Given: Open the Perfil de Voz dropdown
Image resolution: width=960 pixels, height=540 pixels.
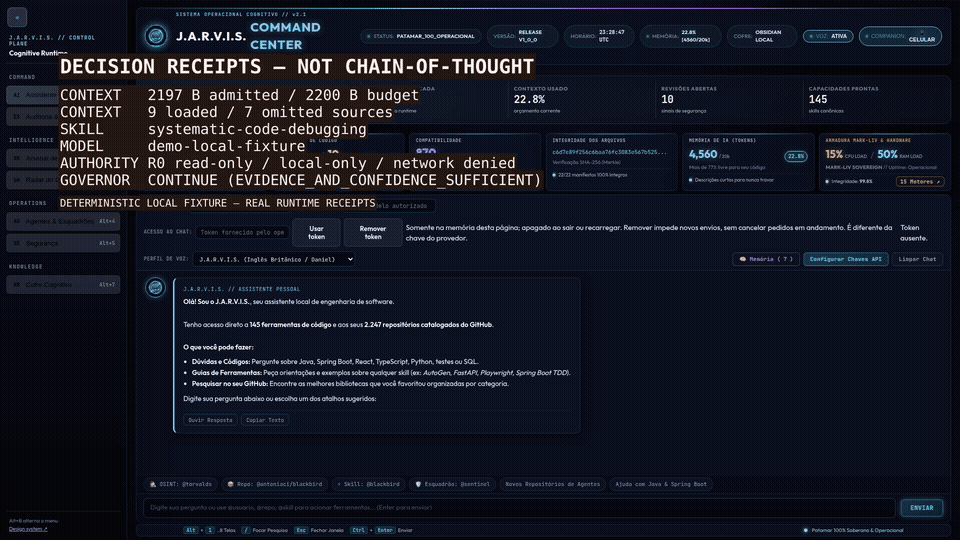Looking at the screenshot, I should pyautogui.click(x=274, y=259).
